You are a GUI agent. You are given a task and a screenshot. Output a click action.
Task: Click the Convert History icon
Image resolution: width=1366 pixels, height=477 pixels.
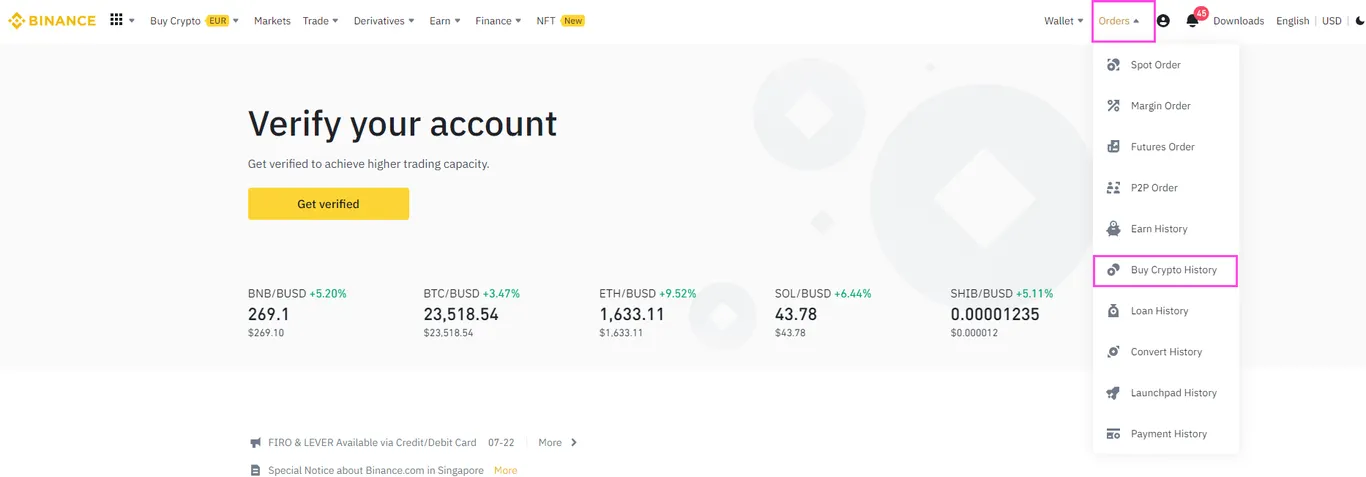[1113, 352]
